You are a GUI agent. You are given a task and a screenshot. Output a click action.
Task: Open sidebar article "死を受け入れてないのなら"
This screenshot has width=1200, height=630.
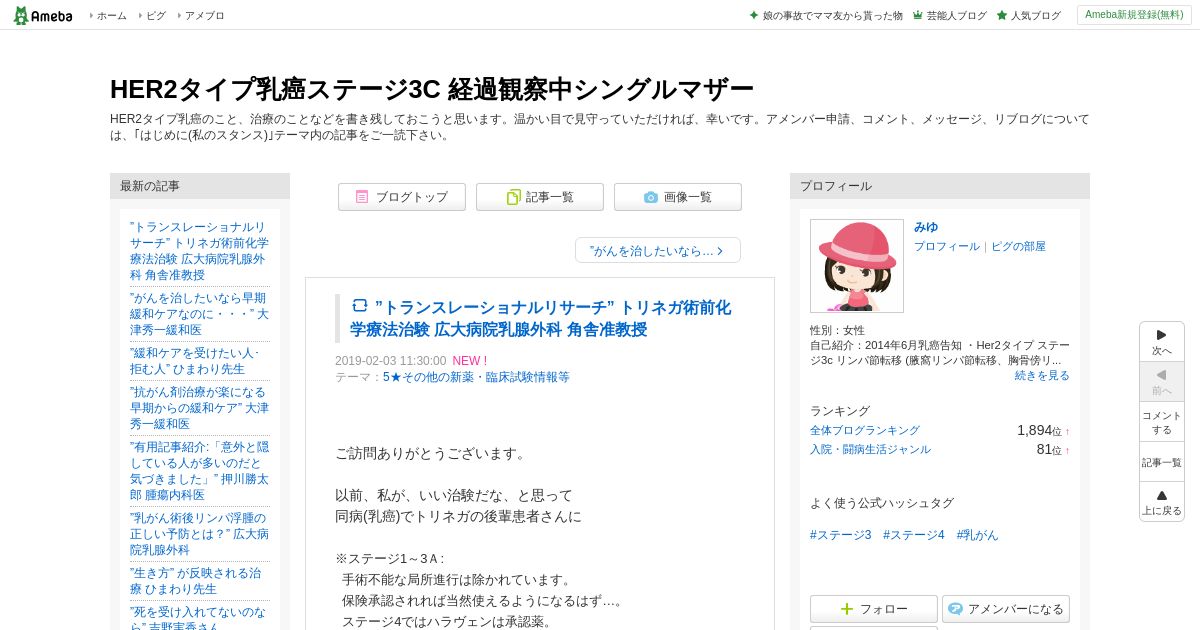199,617
